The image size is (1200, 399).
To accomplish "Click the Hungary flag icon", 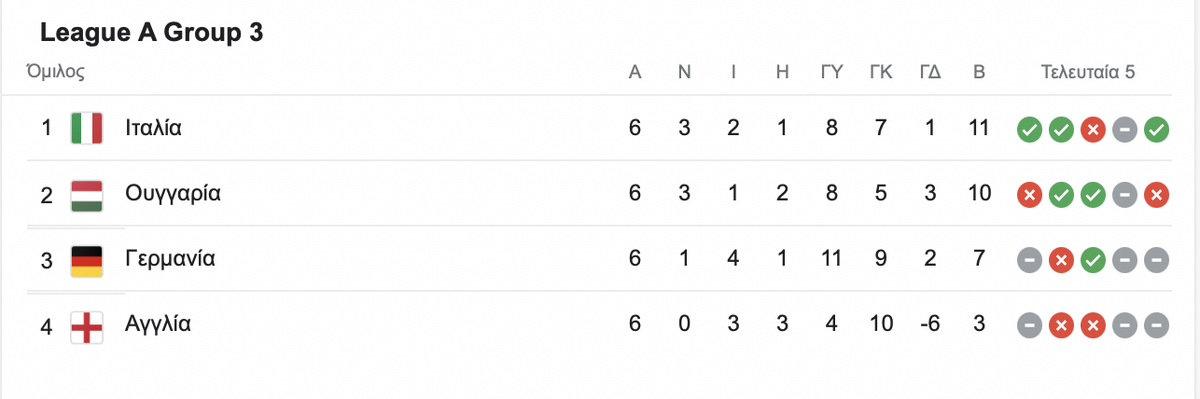I will click(x=87, y=194).
